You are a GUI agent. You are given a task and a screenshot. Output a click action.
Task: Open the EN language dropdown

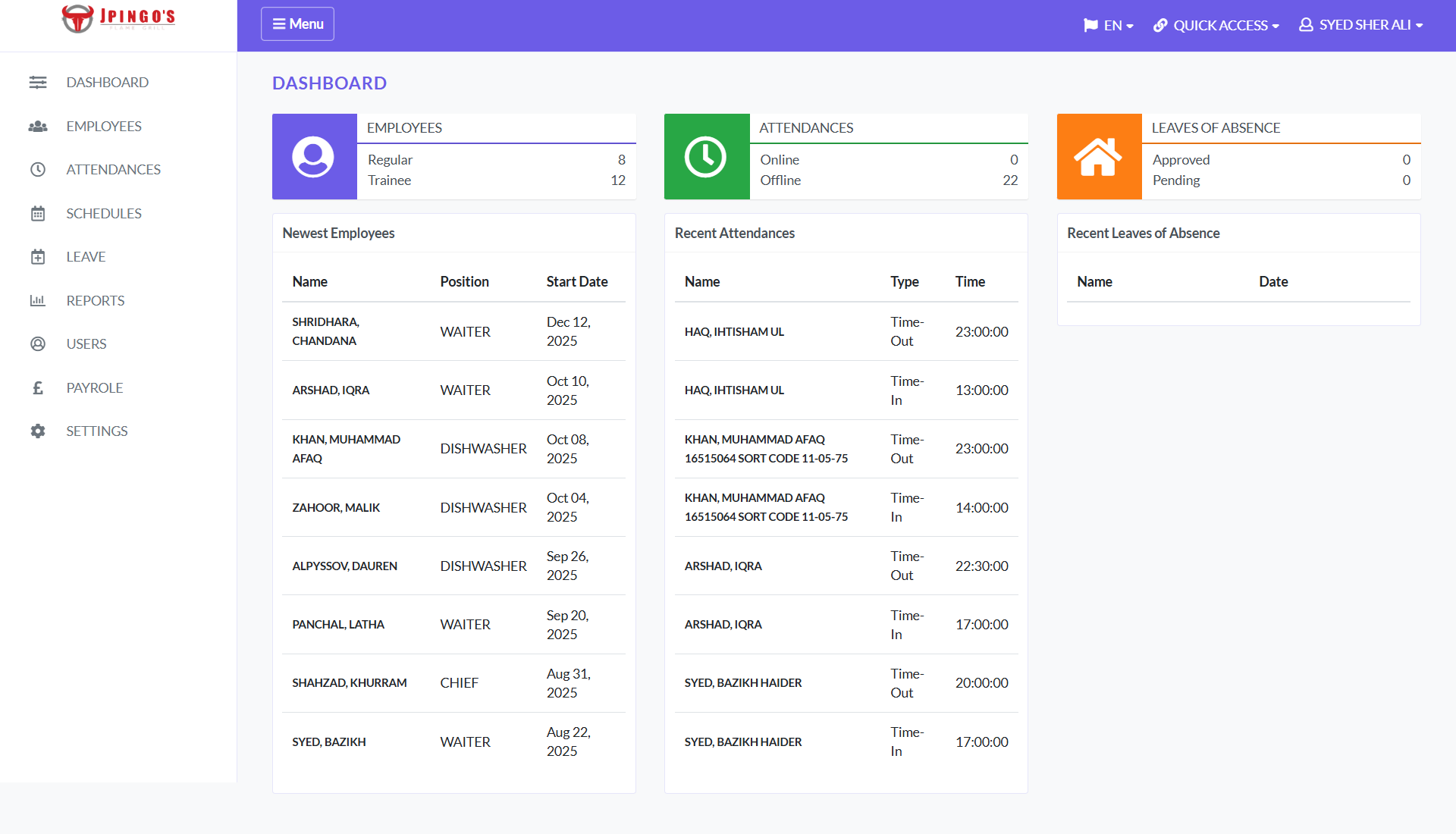1108,25
